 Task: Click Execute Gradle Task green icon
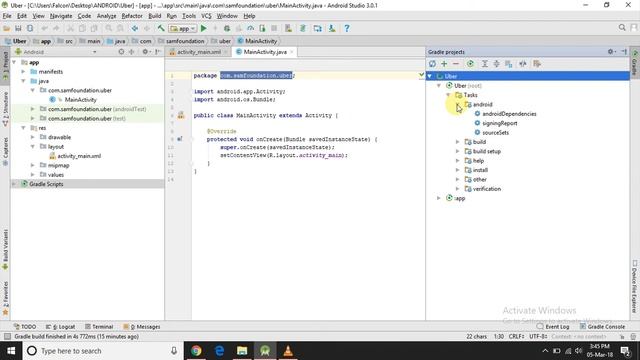[x=470, y=64]
